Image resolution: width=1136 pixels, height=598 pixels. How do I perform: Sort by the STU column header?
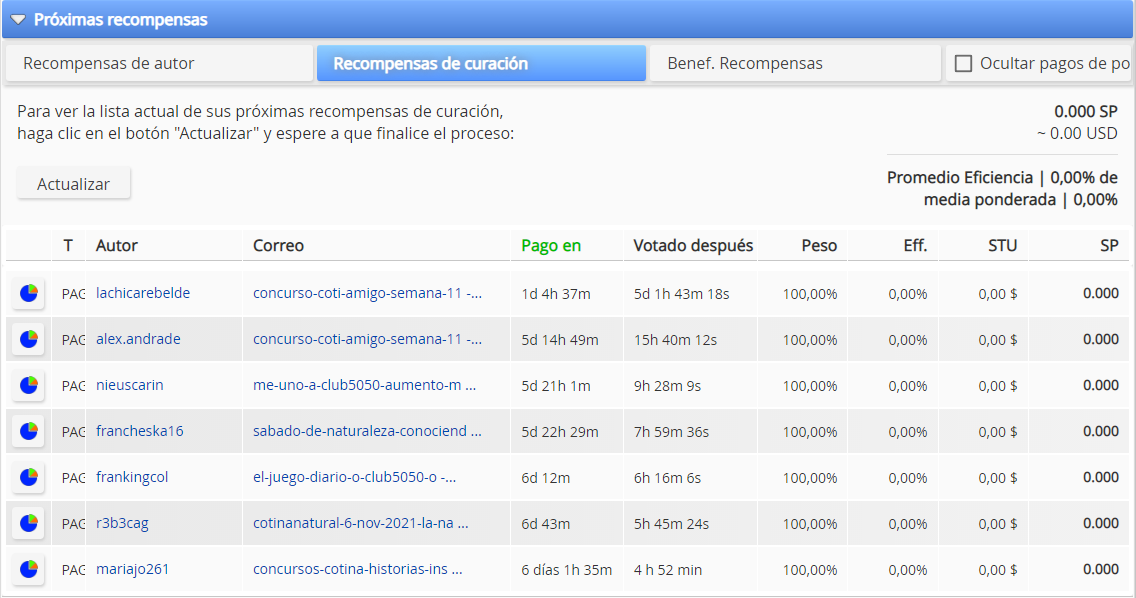pyautogui.click(x=1003, y=246)
